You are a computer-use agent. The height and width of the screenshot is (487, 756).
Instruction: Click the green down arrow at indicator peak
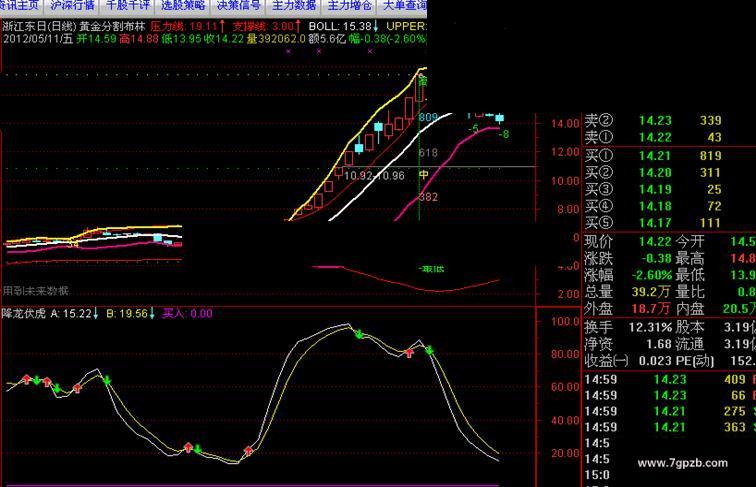(359, 334)
